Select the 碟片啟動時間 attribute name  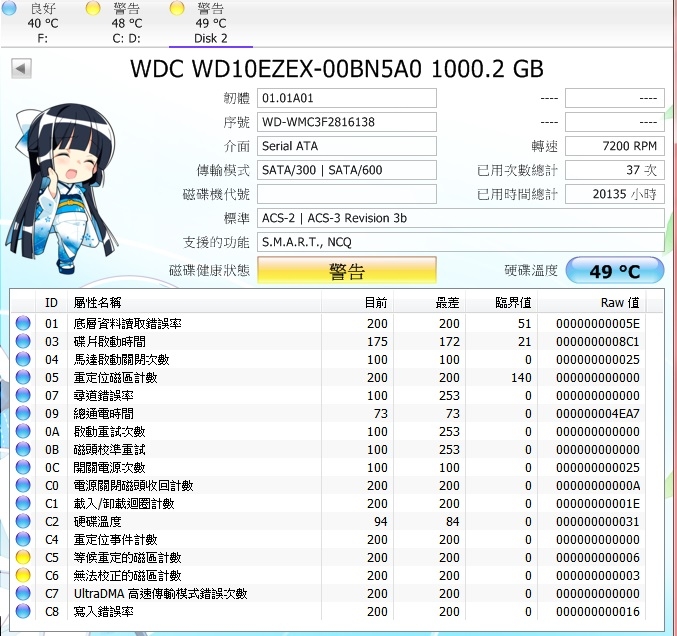tap(110, 342)
